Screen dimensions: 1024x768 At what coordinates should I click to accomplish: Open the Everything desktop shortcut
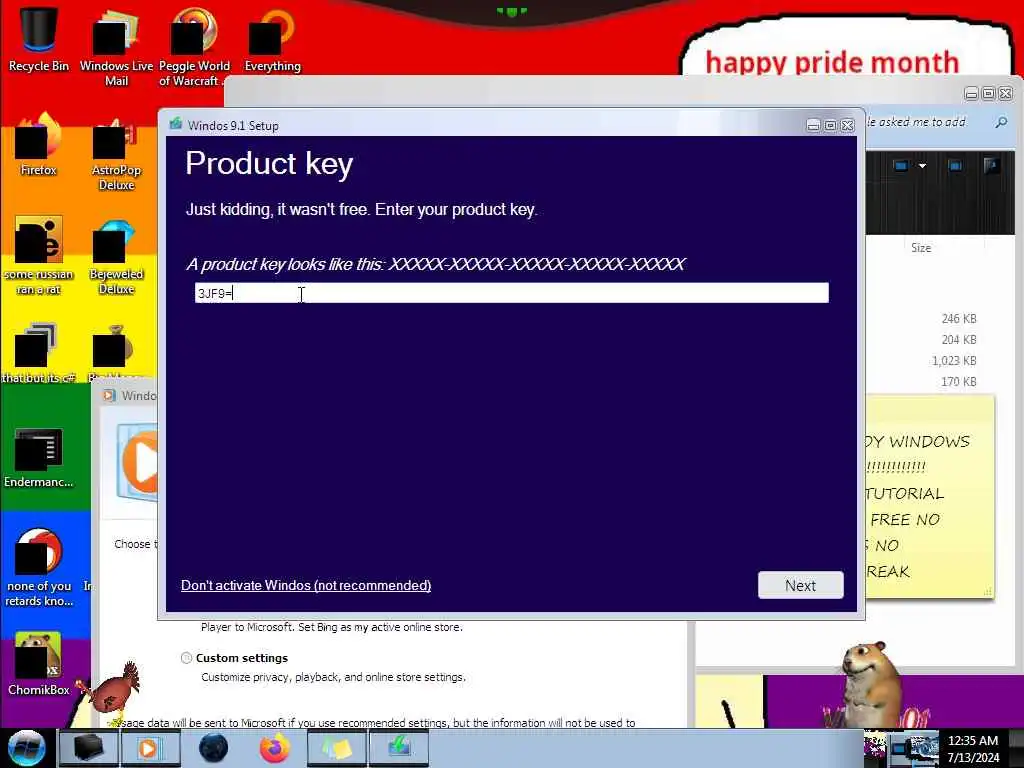(272, 39)
